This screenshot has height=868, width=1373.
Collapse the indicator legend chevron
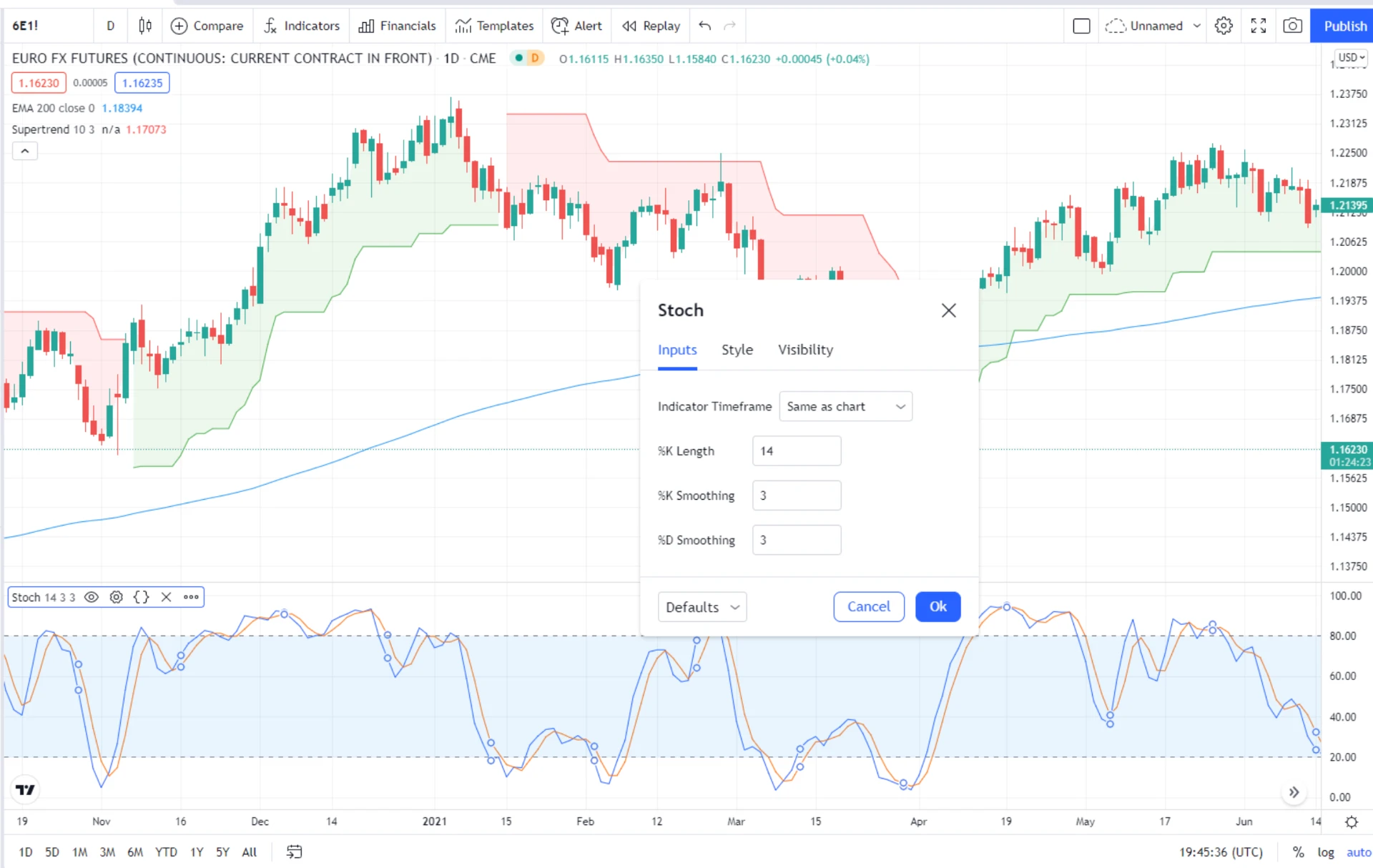click(24, 151)
